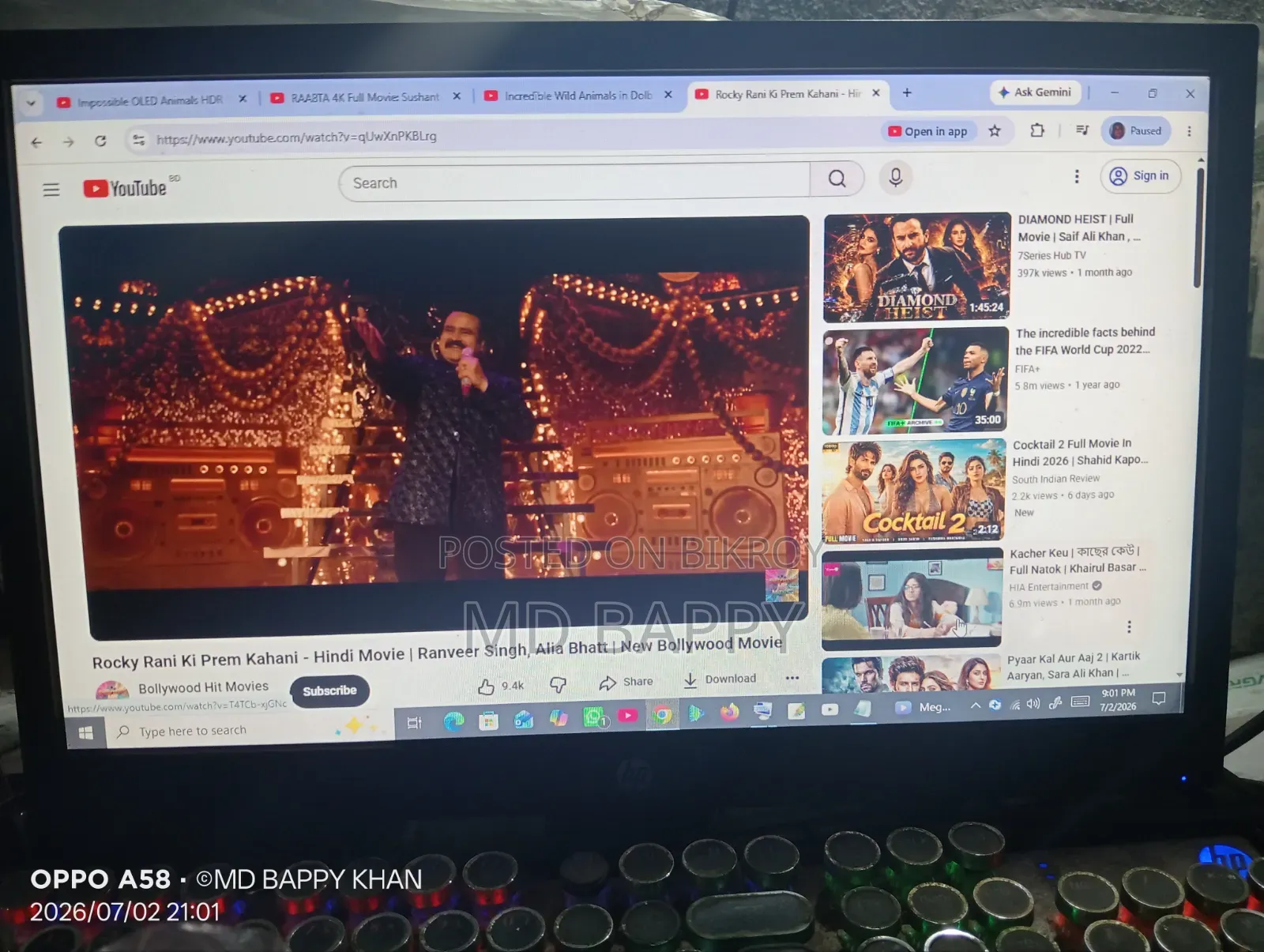Start voice search with the microphone
This screenshot has height=952, width=1264.
click(895, 177)
